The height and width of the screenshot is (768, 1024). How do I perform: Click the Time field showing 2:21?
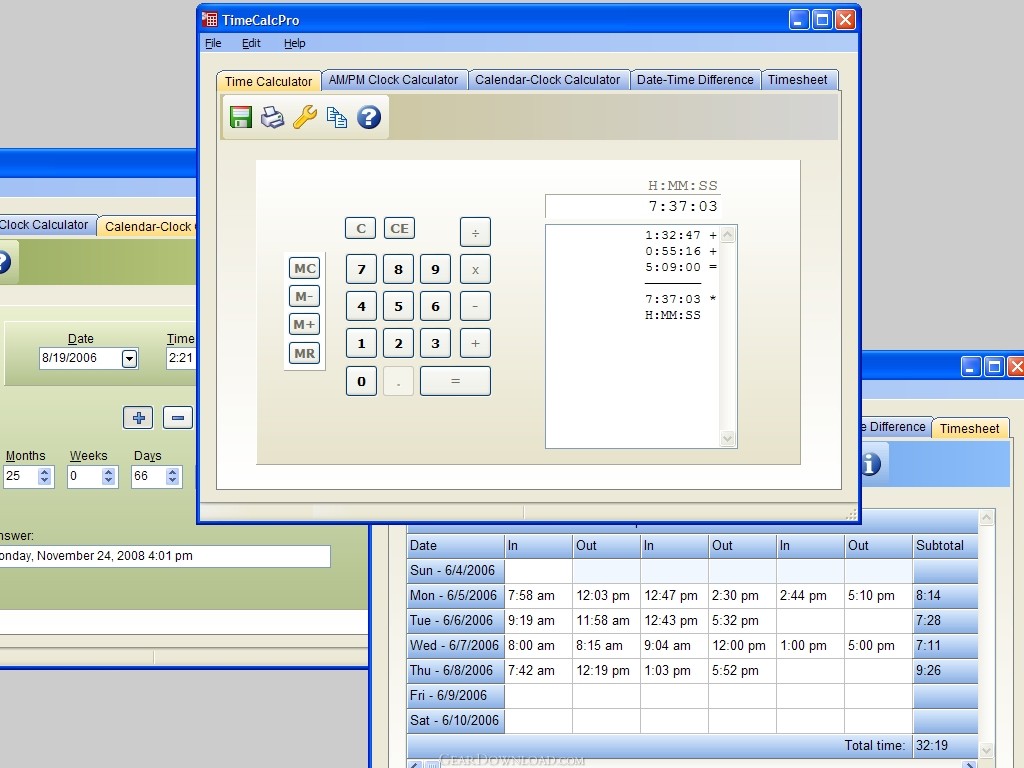click(x=181, y=358)
